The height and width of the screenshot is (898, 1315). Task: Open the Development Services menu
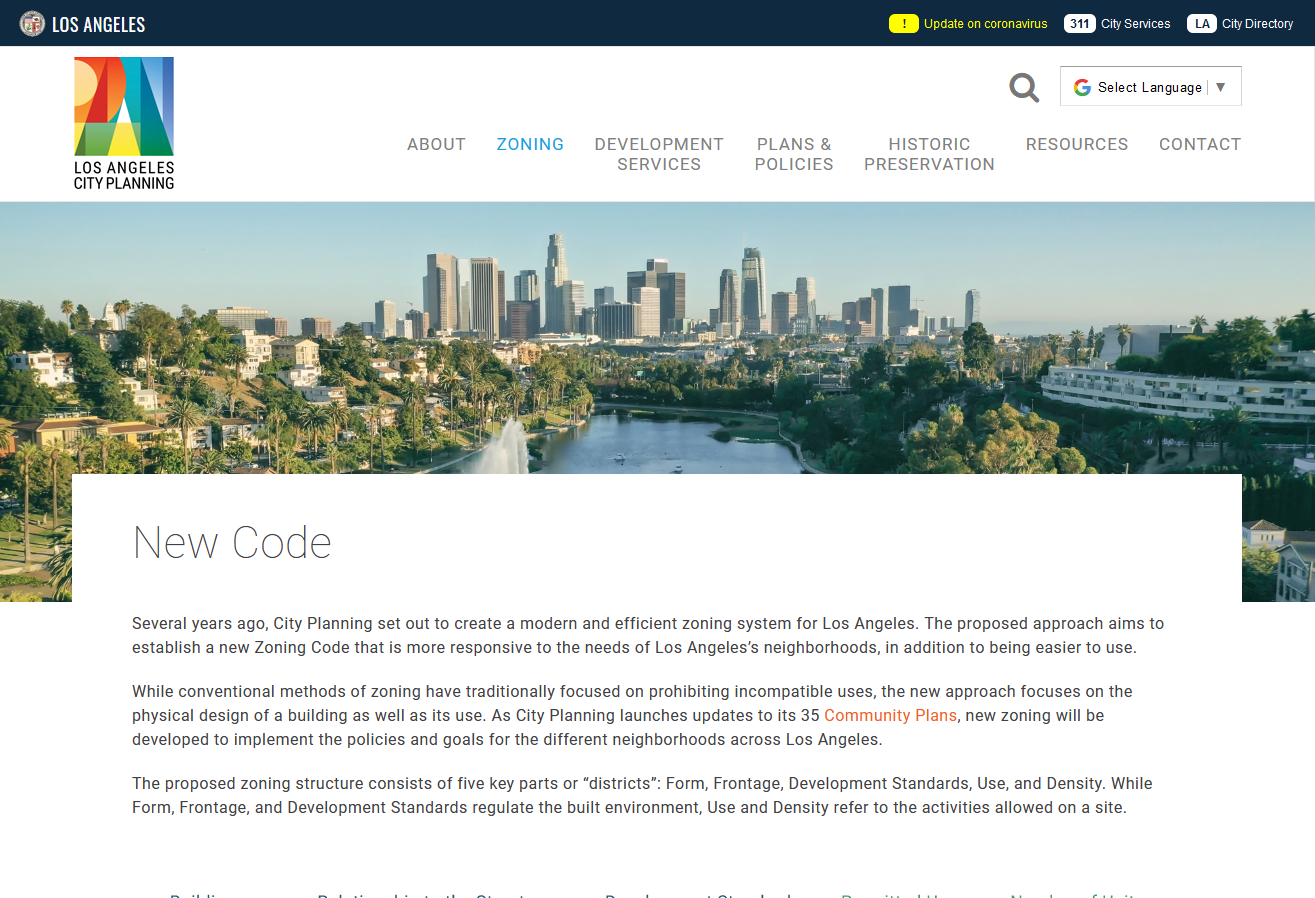coord(659,154)
